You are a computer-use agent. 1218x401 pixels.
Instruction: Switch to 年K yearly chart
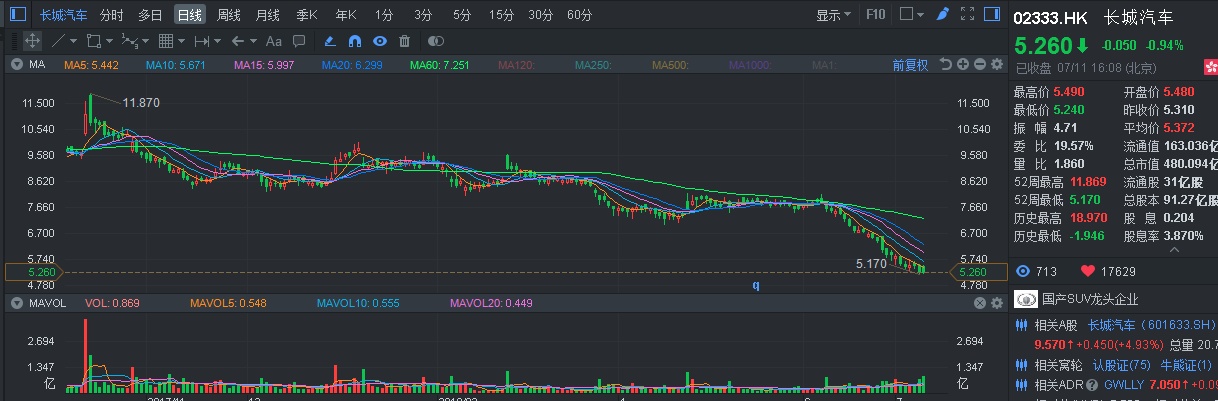click(346, 15)
